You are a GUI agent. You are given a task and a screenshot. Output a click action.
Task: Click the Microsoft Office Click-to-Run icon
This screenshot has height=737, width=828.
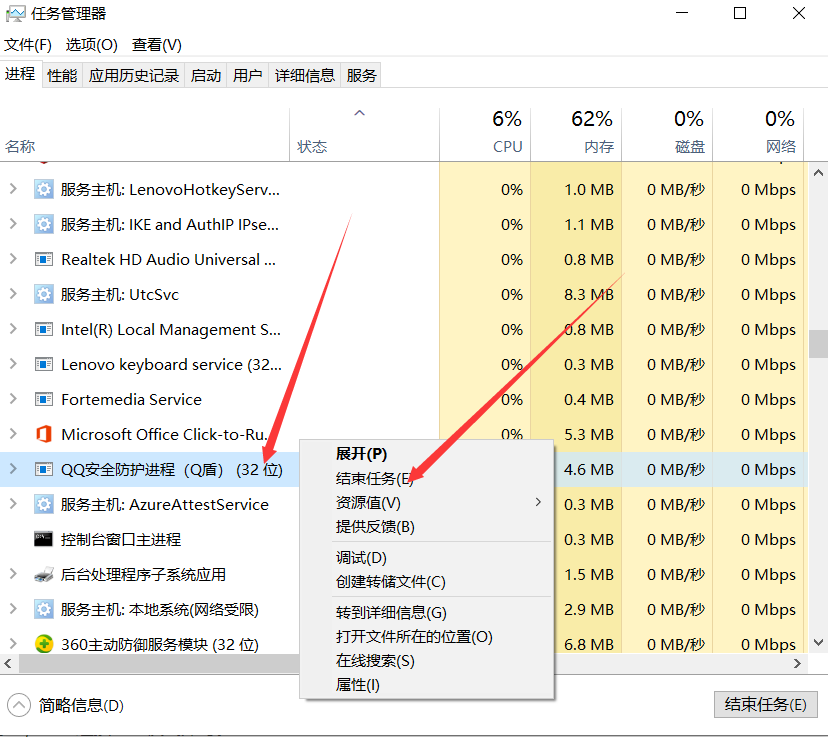point(44,434)
